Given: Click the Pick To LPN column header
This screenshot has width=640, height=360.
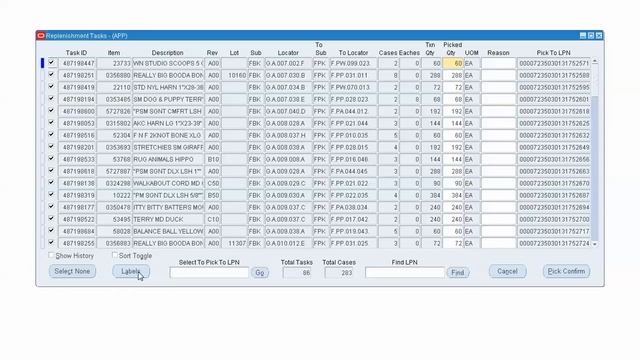Looking at the screenshot, I should (x=553, y=53).
